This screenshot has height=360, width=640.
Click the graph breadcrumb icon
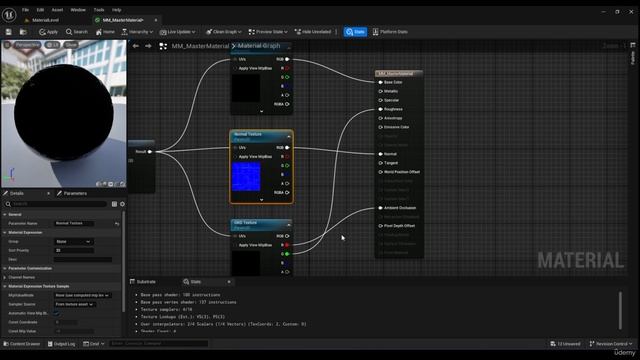(x=163, y=46)
